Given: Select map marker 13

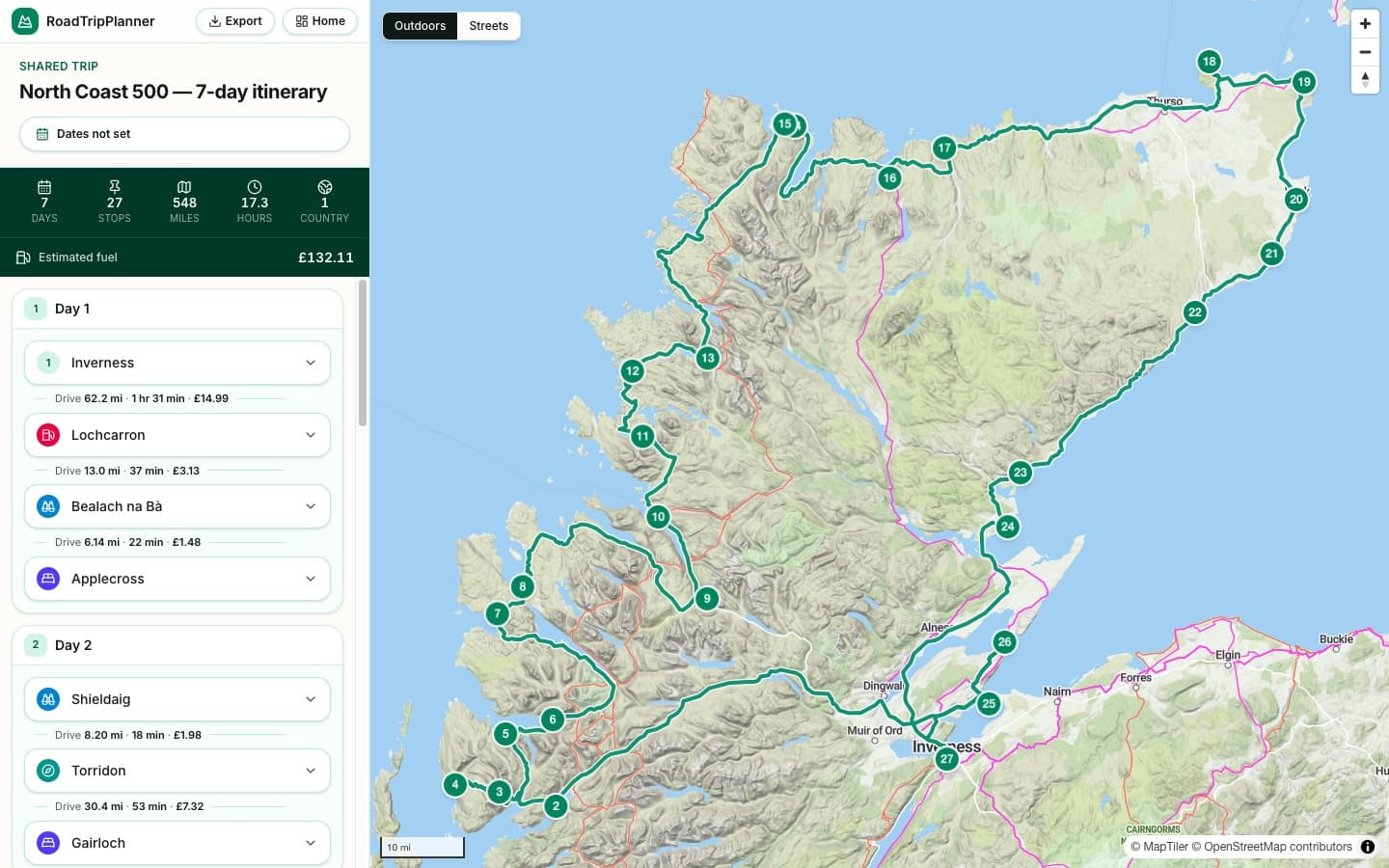Looking at the screenshot, I should click(x=708, y=358).
